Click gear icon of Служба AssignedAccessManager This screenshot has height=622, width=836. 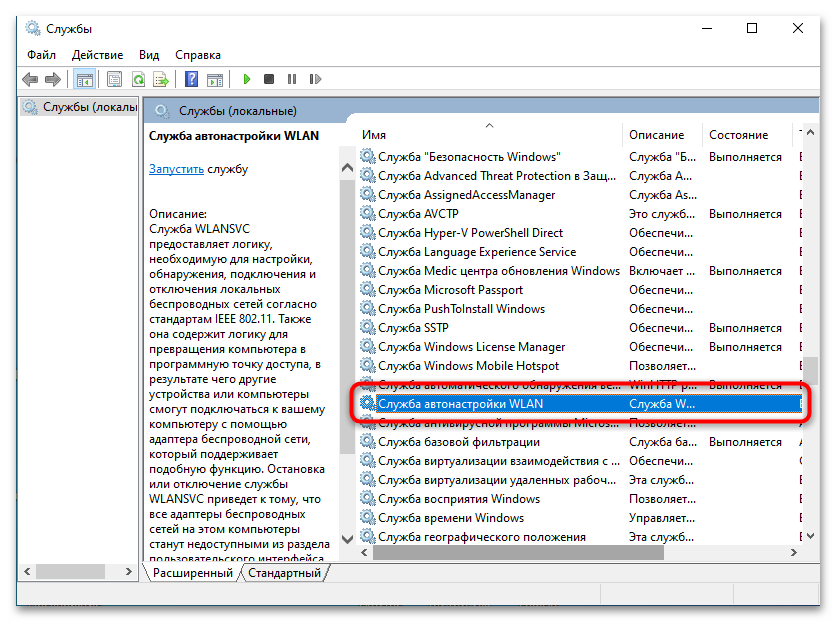(367, 195)
